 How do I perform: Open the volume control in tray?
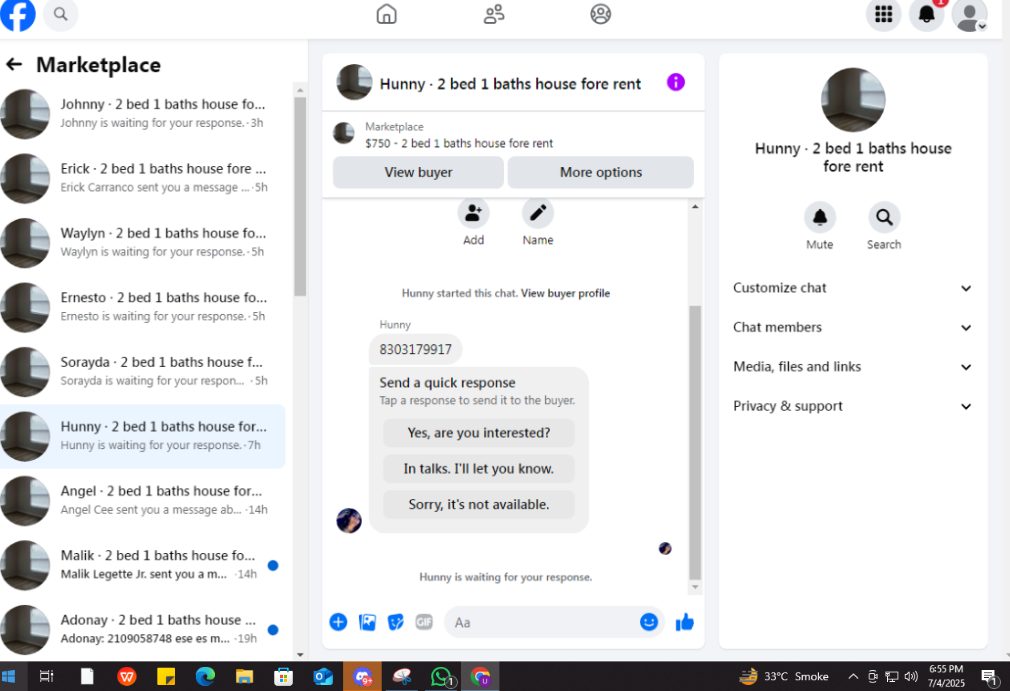[x=910, y=676]
